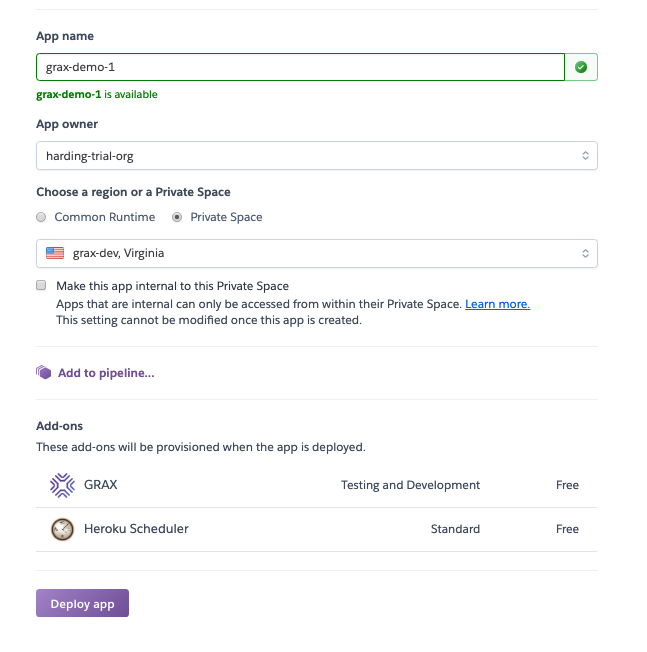Click the green availability checkmark icon
Screen dimensions: 647x652
(581, 68)
